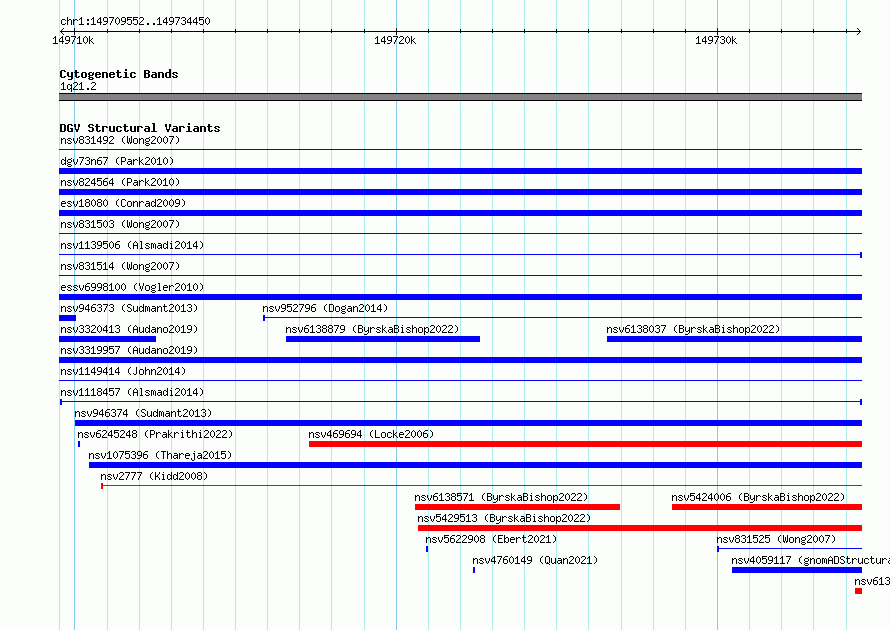Click the blue bar of nsv6138037

pyautogui.click(x=734, y=339)
